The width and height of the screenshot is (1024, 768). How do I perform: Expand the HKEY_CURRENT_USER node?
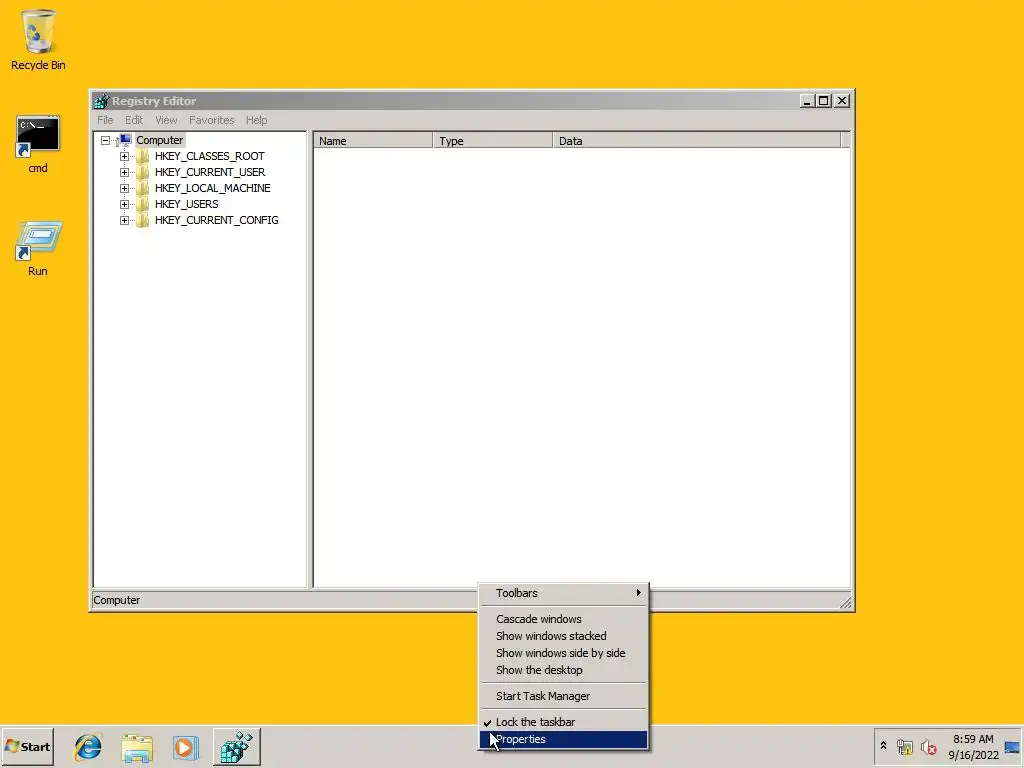point(124,172)
